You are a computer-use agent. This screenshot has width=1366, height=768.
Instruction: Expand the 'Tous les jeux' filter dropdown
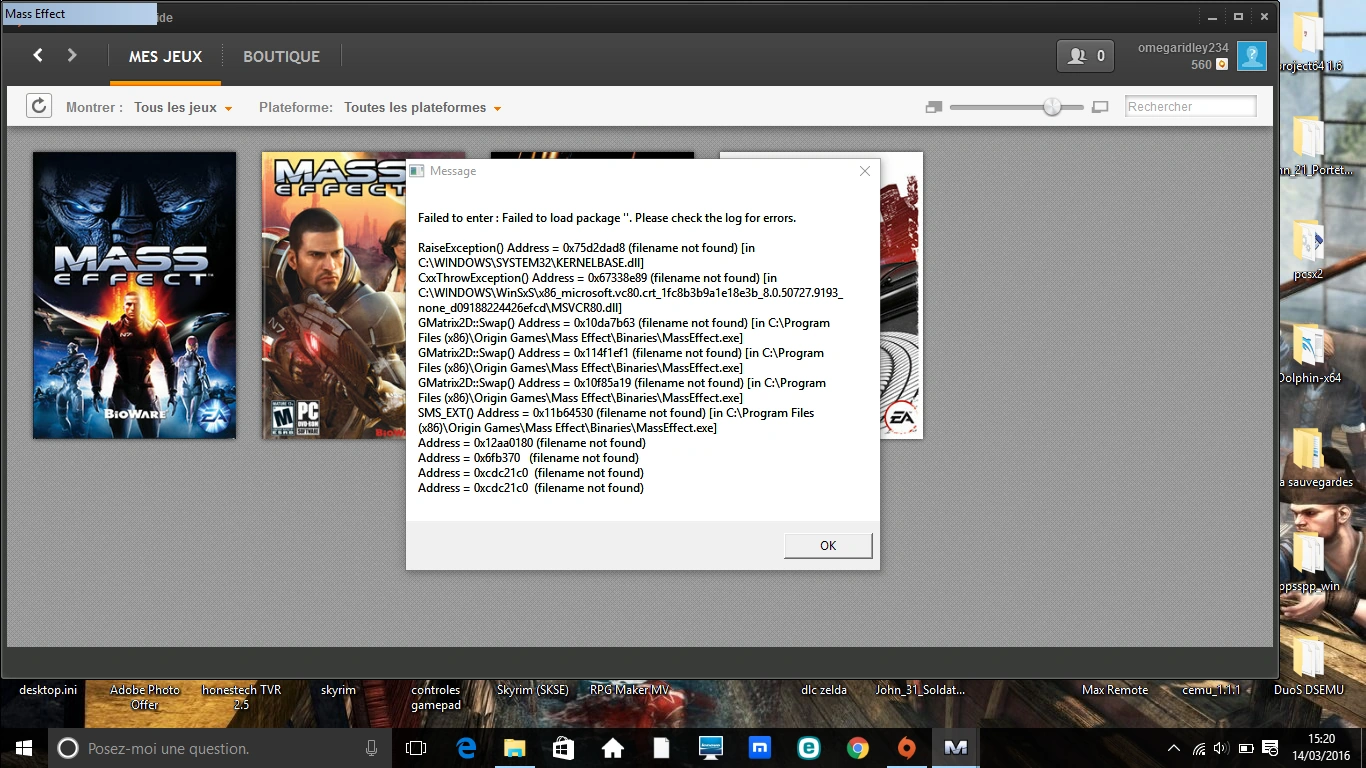point(183,108)
